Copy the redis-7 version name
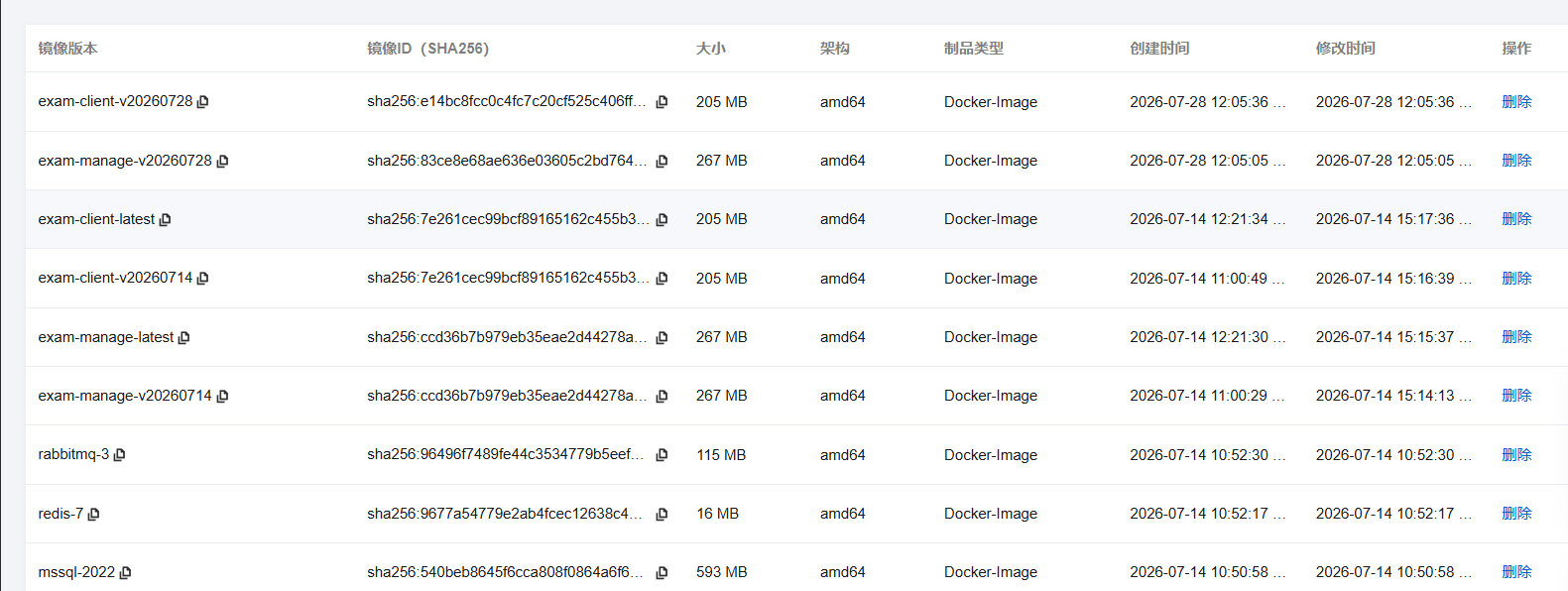This screenshot has height=591, width=1568. [93, 514]
